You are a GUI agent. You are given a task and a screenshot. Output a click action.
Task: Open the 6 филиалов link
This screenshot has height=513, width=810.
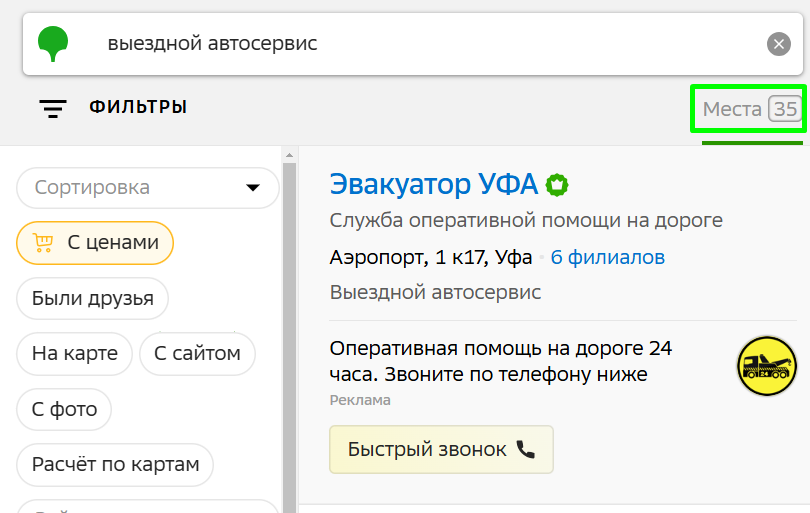pyautogui.click(x=608, y=257)
